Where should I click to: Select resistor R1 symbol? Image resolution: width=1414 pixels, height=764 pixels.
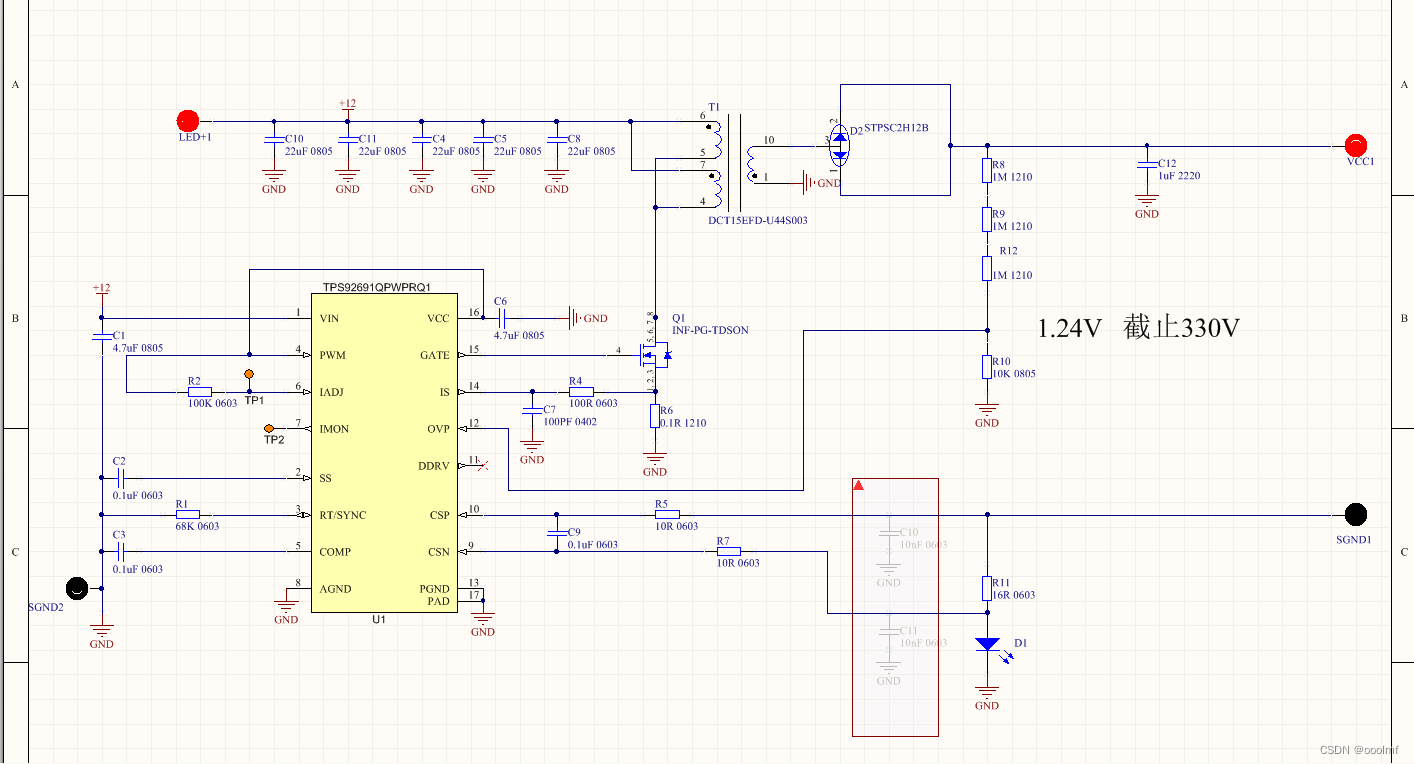pyautogui.click(x=187, y=515)
